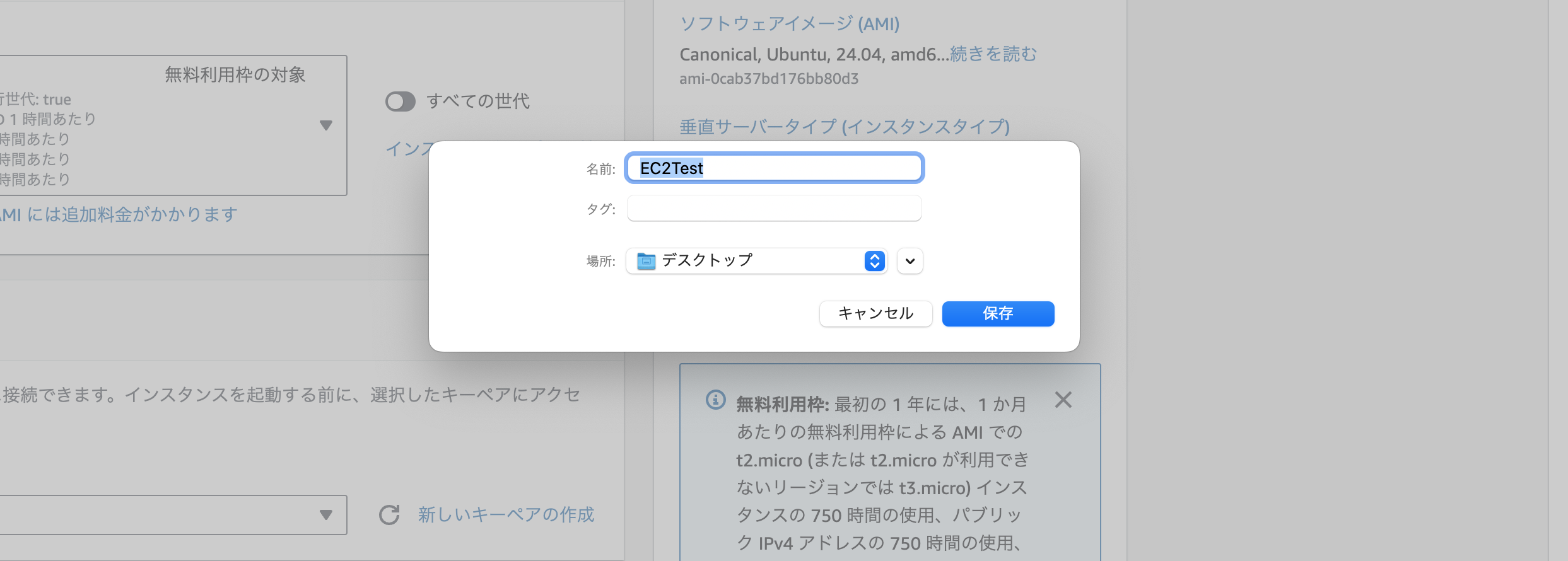Click ソフトウェアイメージ (AMI) heading link
This screenshot has width=1568, height=561.
[x=789, y=24]
